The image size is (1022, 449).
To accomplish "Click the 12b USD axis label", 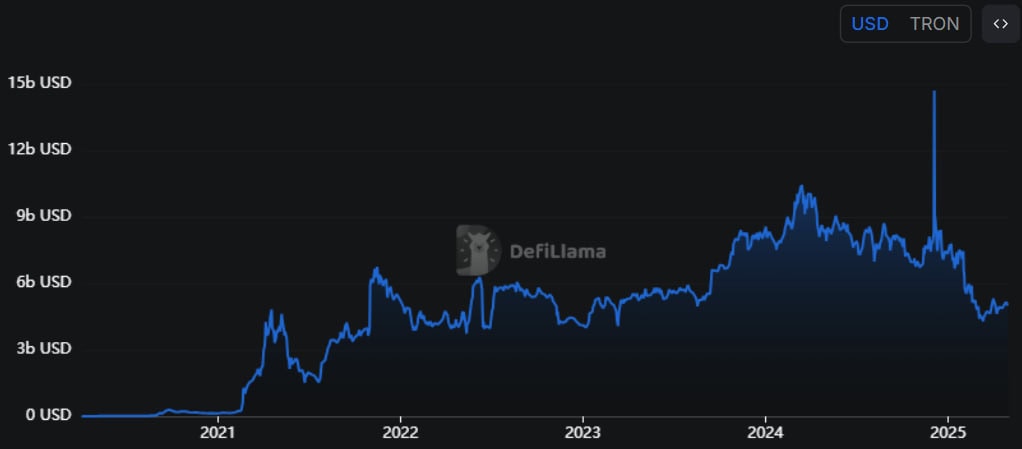I will click(39, 149).
